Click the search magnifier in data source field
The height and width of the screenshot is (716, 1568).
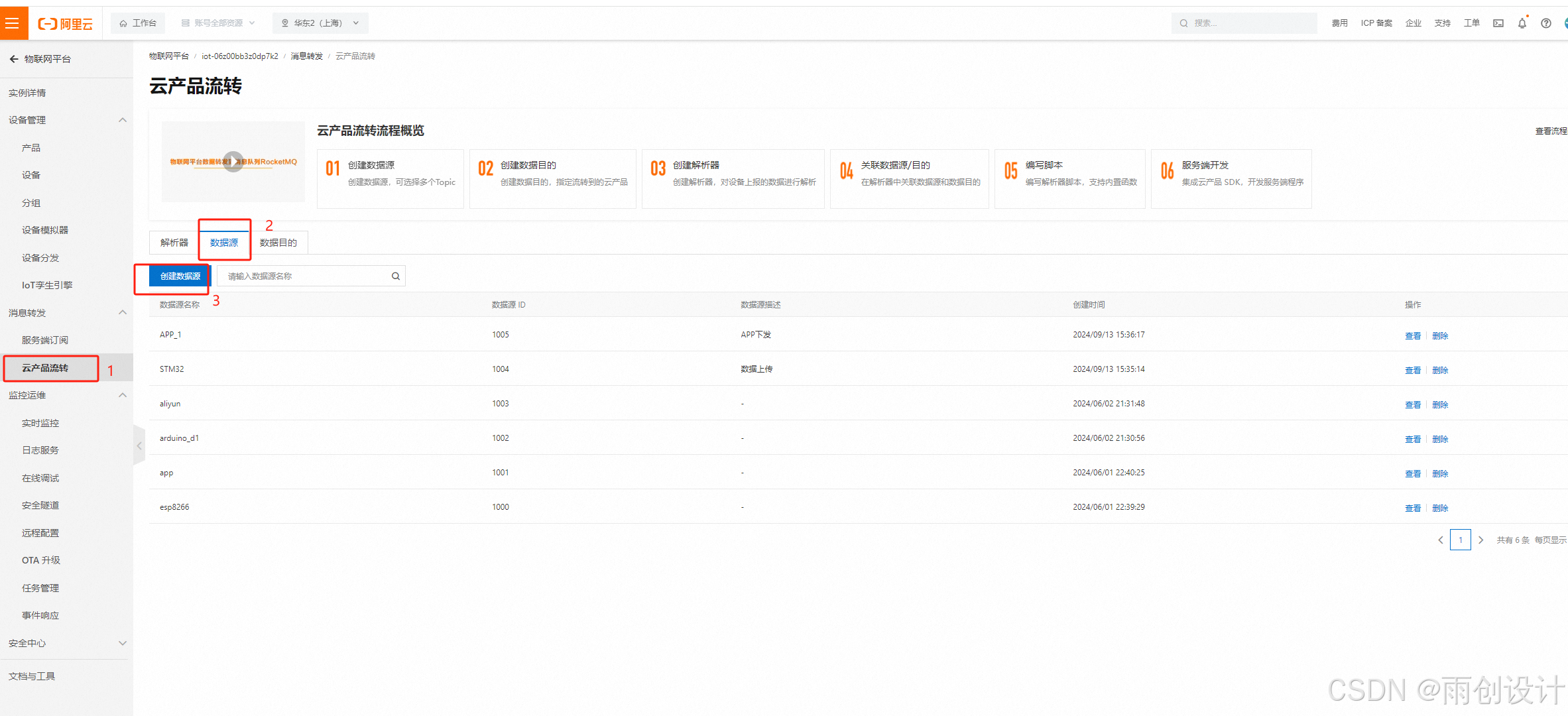(396, 276)
